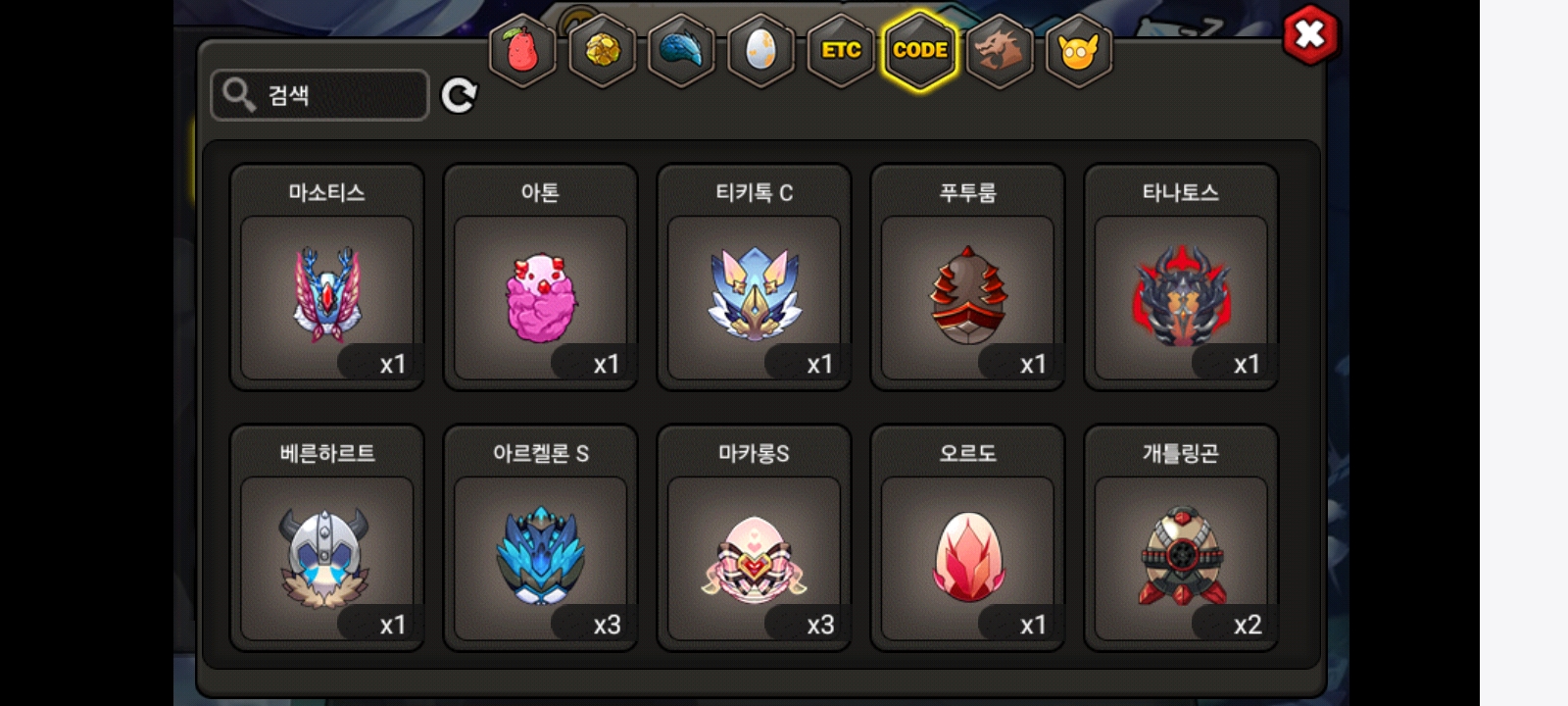Select the 티키톡 C egg card
Screen dimensions: 1568x706
pyautogui.click(x=755, y=277)
